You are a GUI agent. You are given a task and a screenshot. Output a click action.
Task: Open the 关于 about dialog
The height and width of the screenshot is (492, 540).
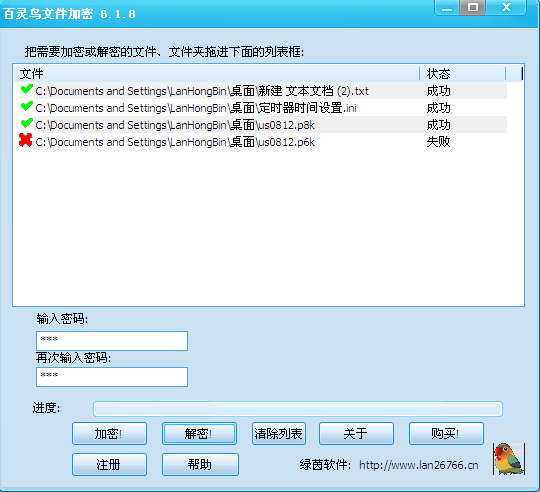[356, 433]
